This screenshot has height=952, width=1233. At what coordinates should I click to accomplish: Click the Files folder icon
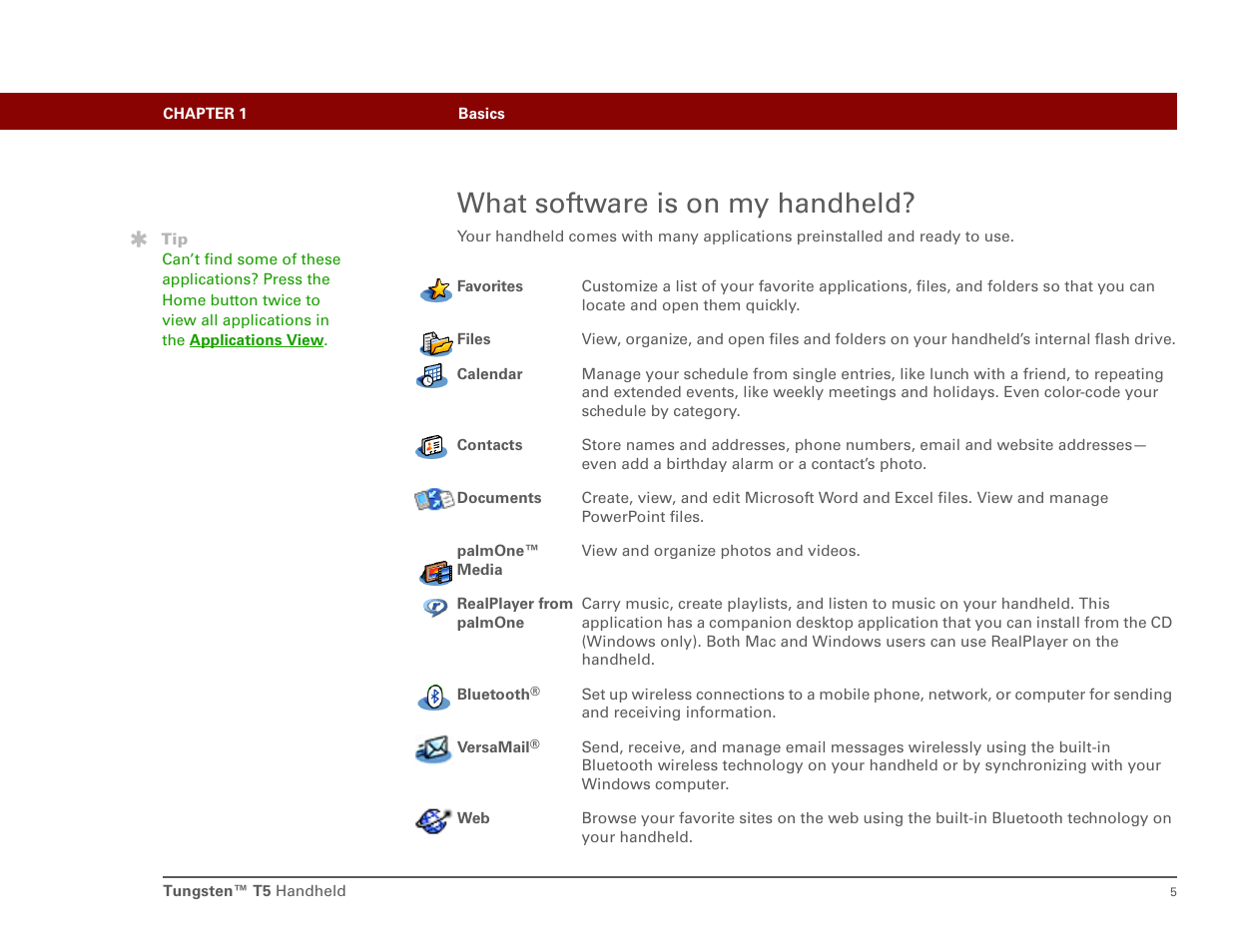click(x=436, y=343)
